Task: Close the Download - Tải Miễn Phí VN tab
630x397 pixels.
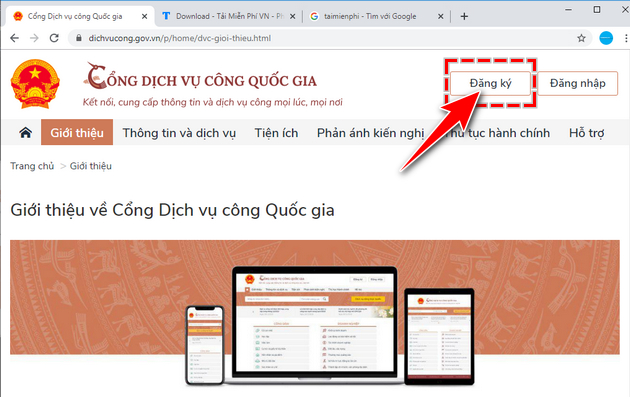Action: pos(292,16)
